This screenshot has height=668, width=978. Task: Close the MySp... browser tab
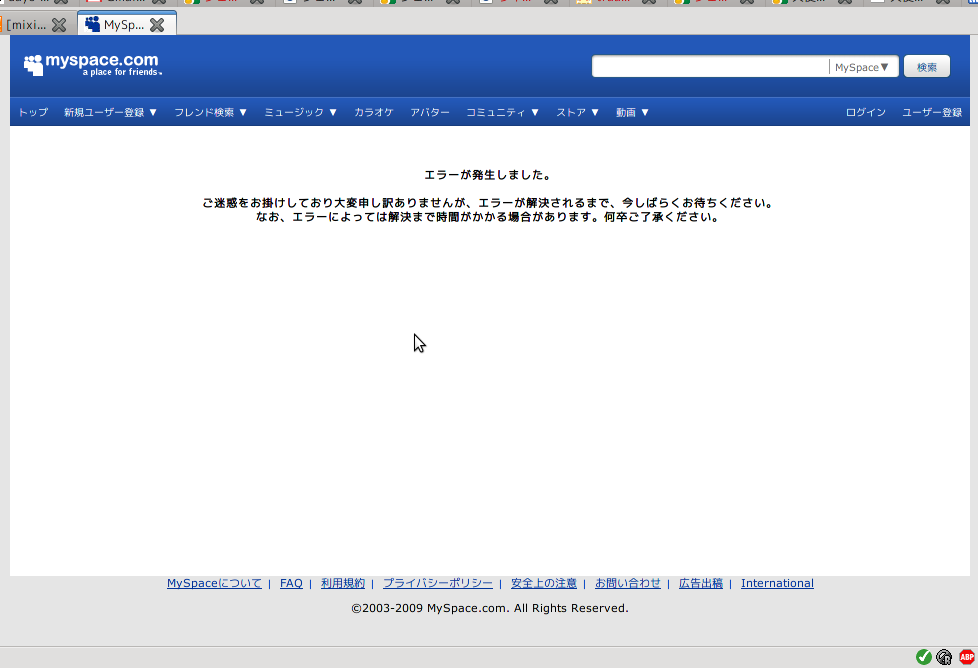click(157, 25)
